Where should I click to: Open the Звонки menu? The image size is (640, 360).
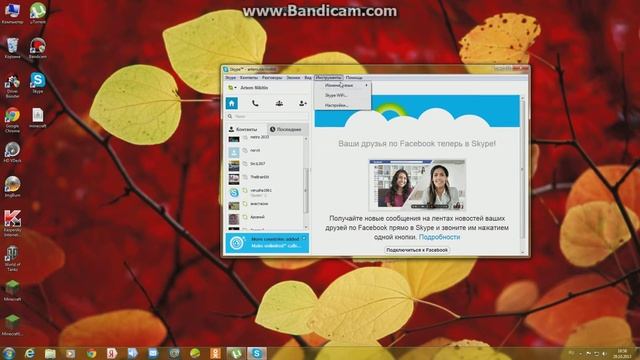click(x=293, y=78)
